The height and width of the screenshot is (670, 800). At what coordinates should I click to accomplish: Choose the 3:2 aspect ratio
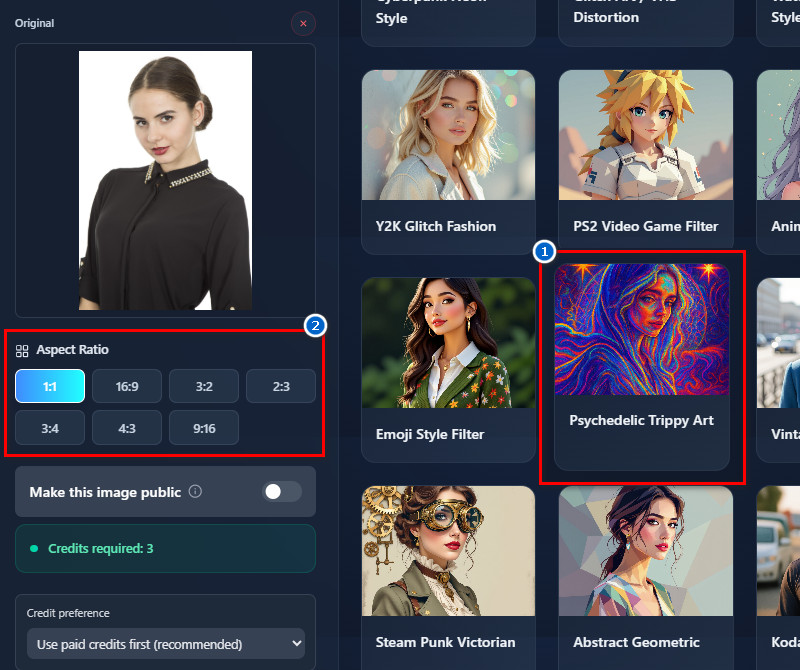point(204,386)
